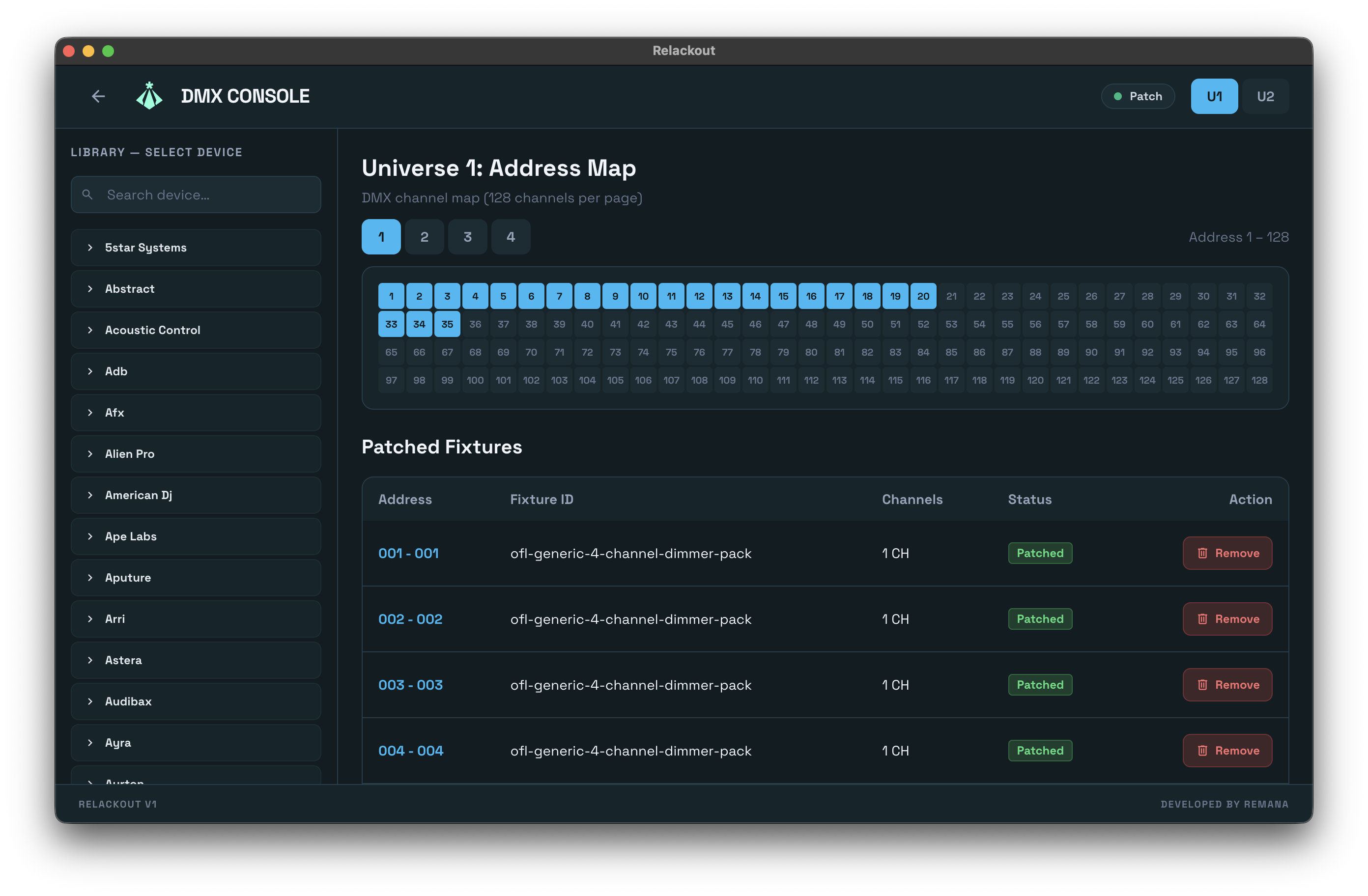Focus the Search device field

pyautogui.click(x=196, y=195)
